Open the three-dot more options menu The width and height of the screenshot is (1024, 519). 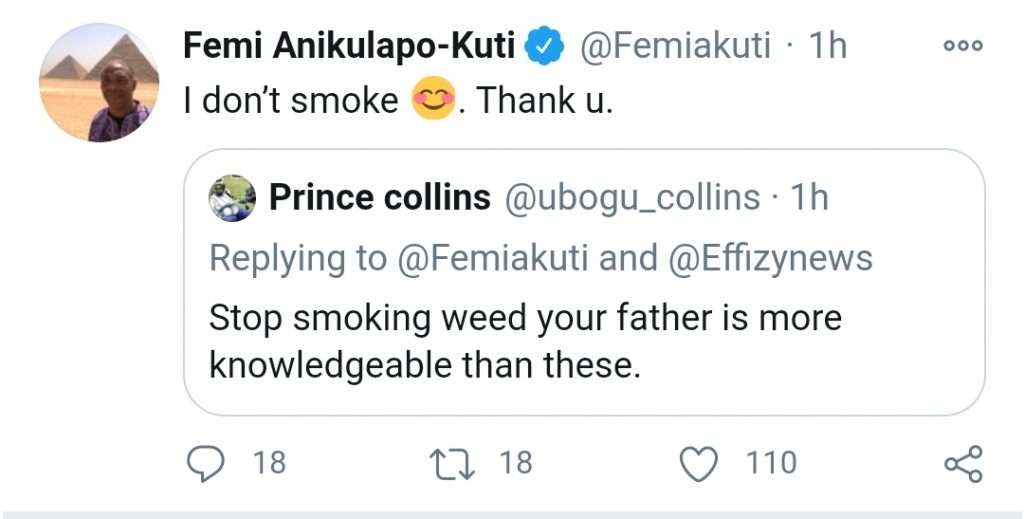click(963, 45)
